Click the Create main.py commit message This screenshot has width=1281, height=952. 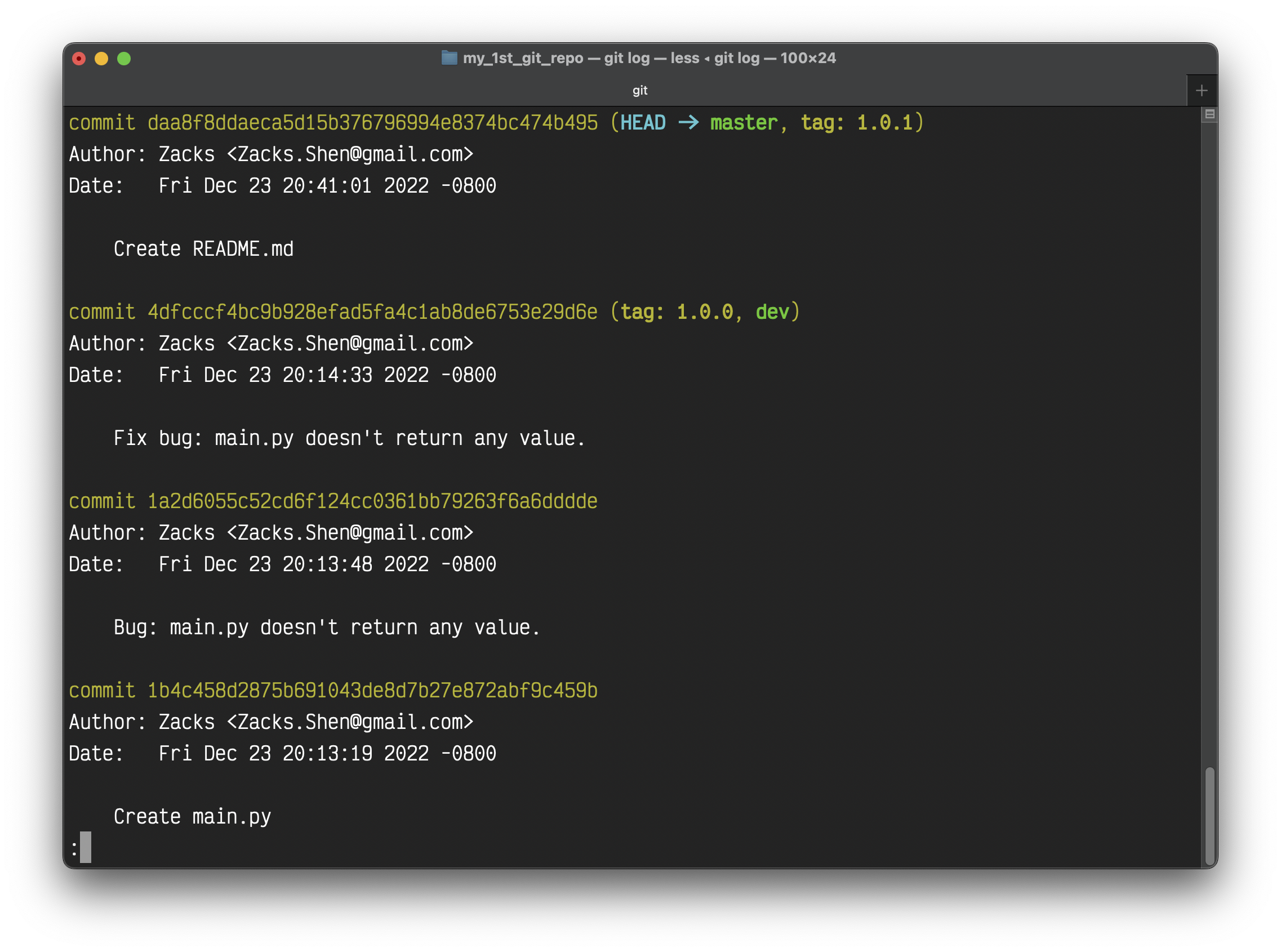(x=192, y=817)
